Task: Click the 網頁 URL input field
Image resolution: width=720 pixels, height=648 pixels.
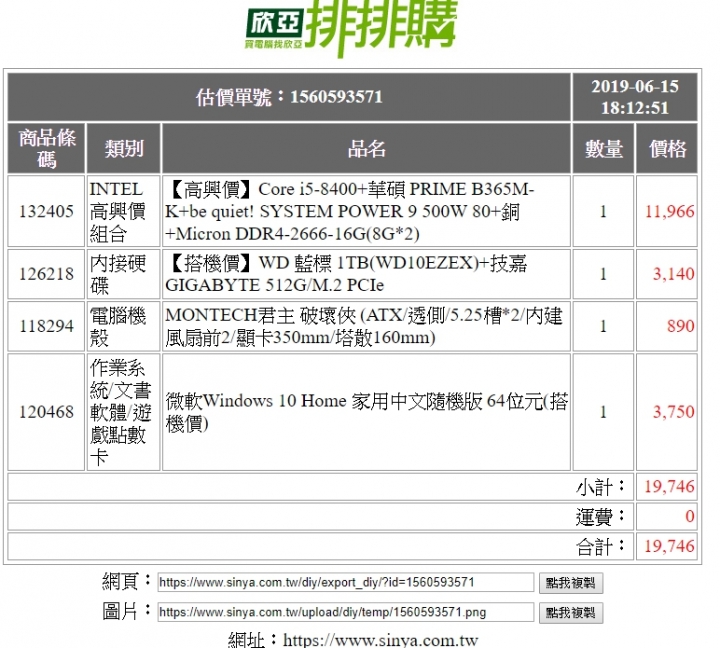Action: tap(345, 582)
